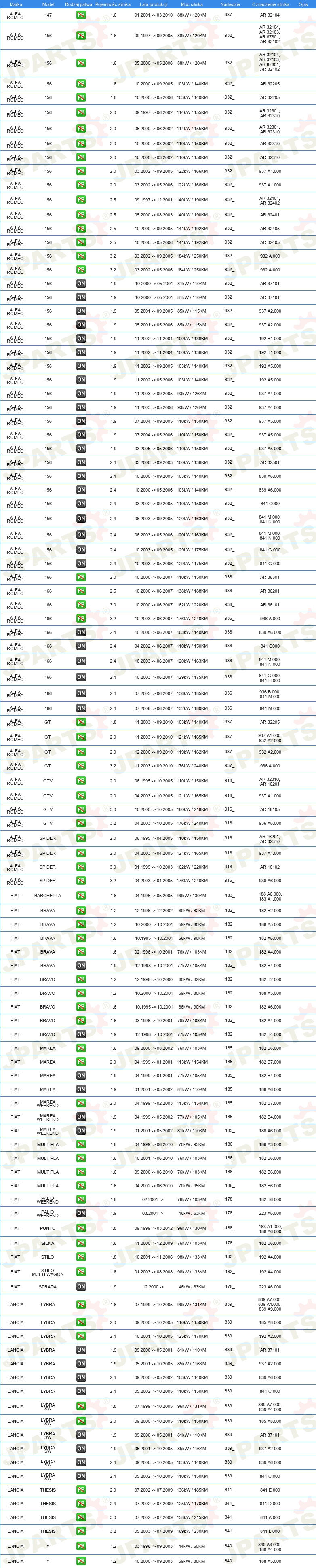Image resolution: width=316 pixels, height=1568 pixels.
Task: Click the Oznaczenie silnika column header
Action: pyautogui.click(x=270, y=4)
